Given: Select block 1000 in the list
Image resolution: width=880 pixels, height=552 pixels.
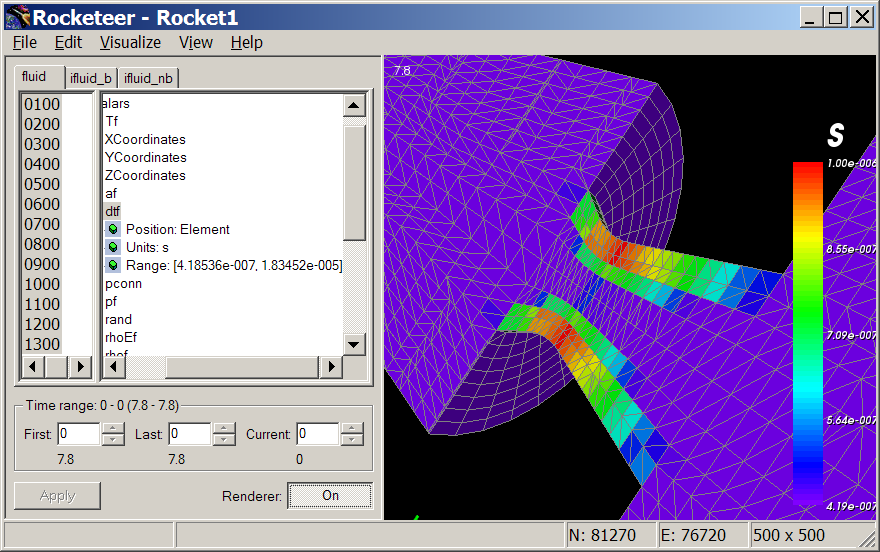Looking at the screenshot, I should point(42,284).
